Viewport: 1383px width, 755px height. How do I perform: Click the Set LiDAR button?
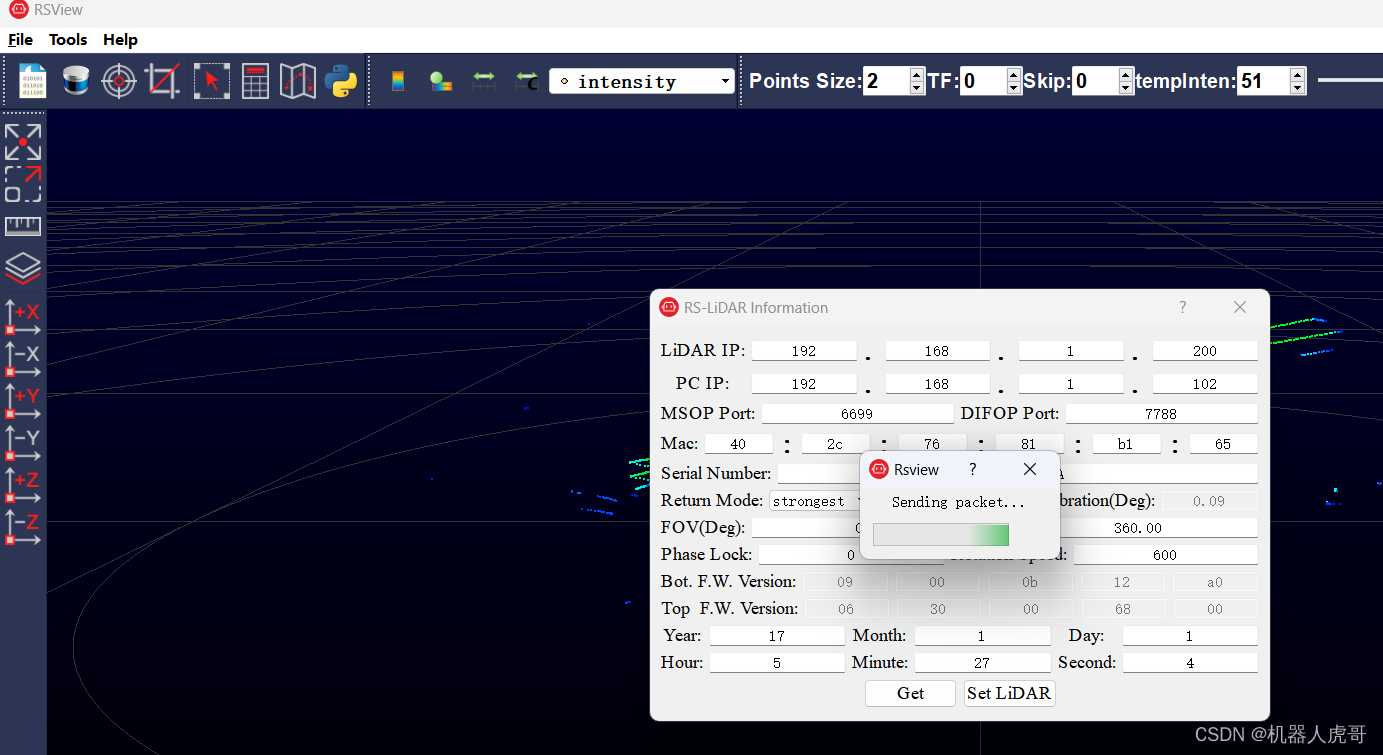click(1009, 693)
